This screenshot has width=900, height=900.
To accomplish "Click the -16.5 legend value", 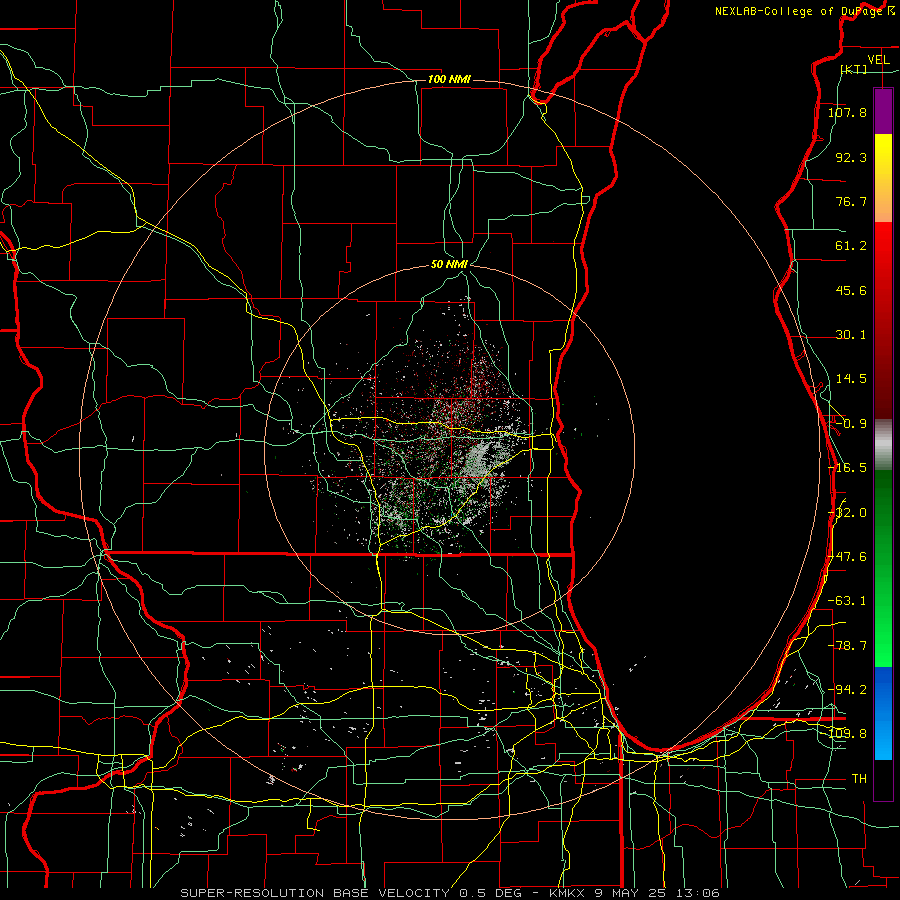I will (847, 468).
